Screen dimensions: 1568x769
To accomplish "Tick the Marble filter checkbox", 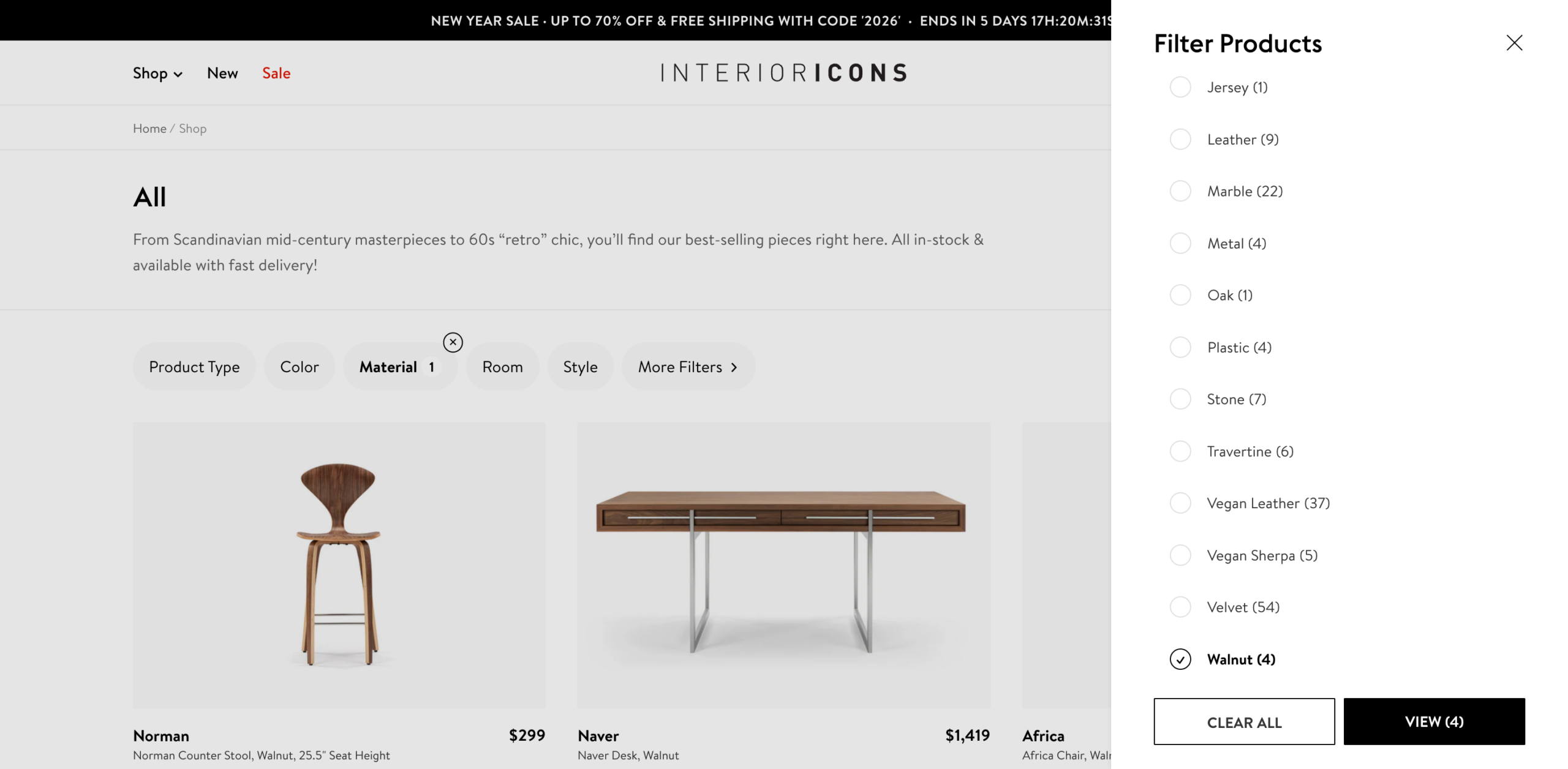I will [x=1180, y=191].
